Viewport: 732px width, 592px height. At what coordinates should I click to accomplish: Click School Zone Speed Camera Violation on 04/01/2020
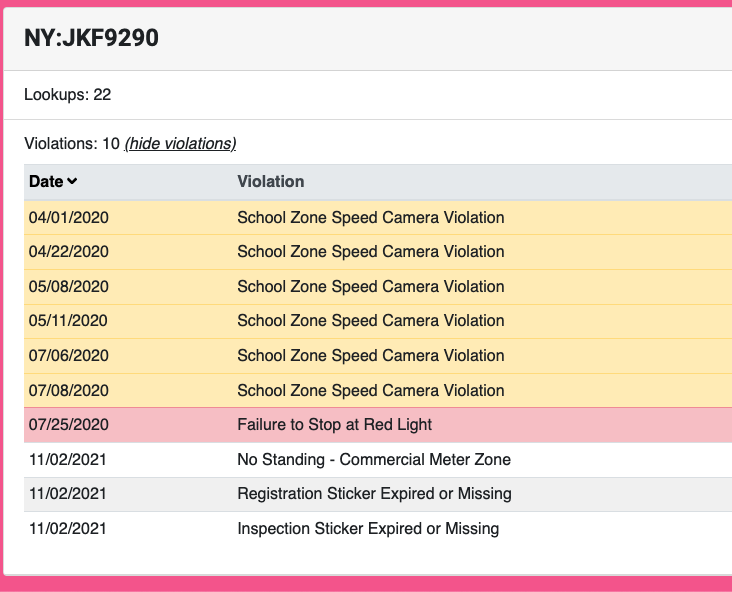pyautogui.click(x=371, y=218)
